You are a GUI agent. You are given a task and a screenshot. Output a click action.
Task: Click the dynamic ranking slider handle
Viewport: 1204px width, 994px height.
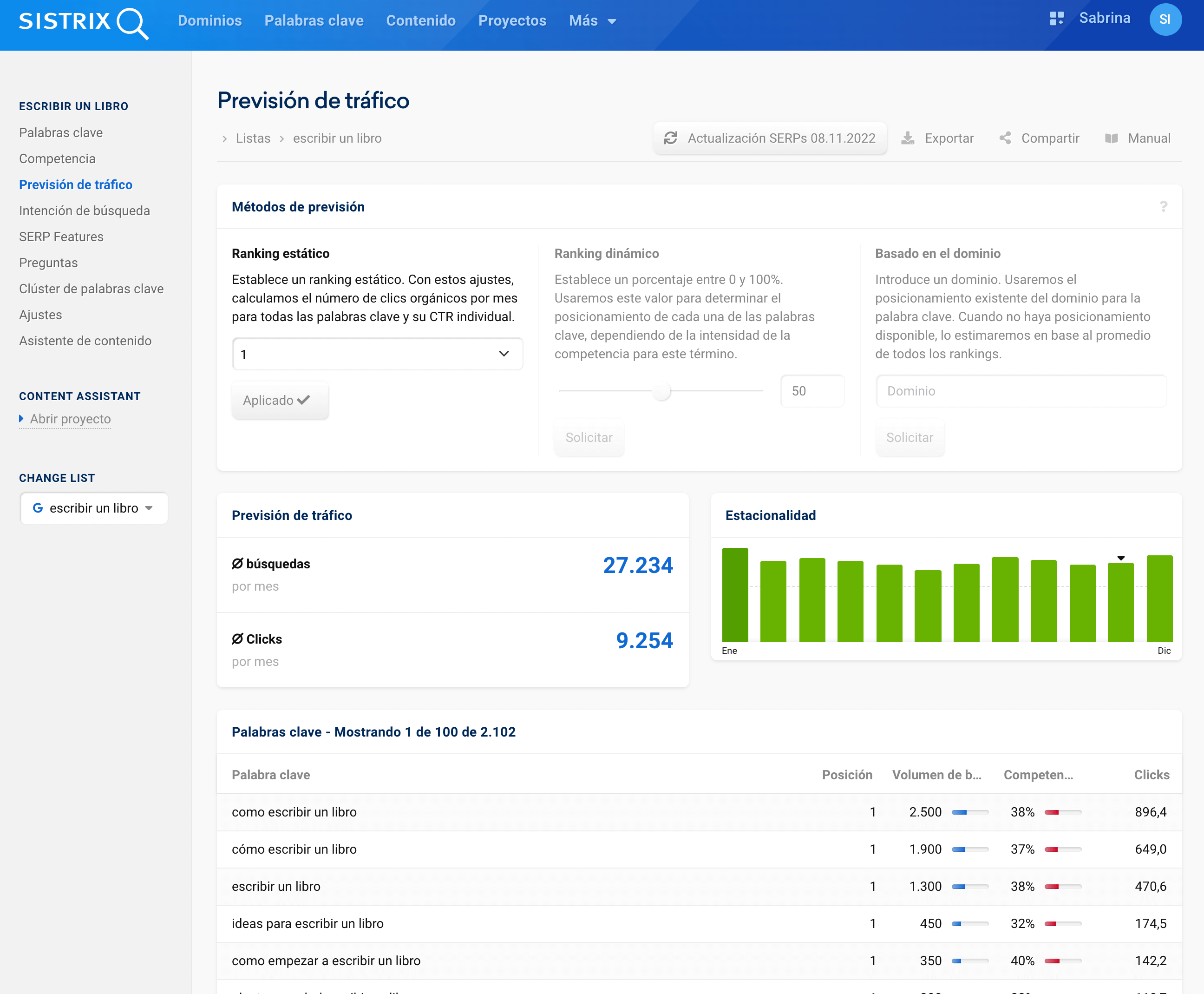(x=661, y=391)
